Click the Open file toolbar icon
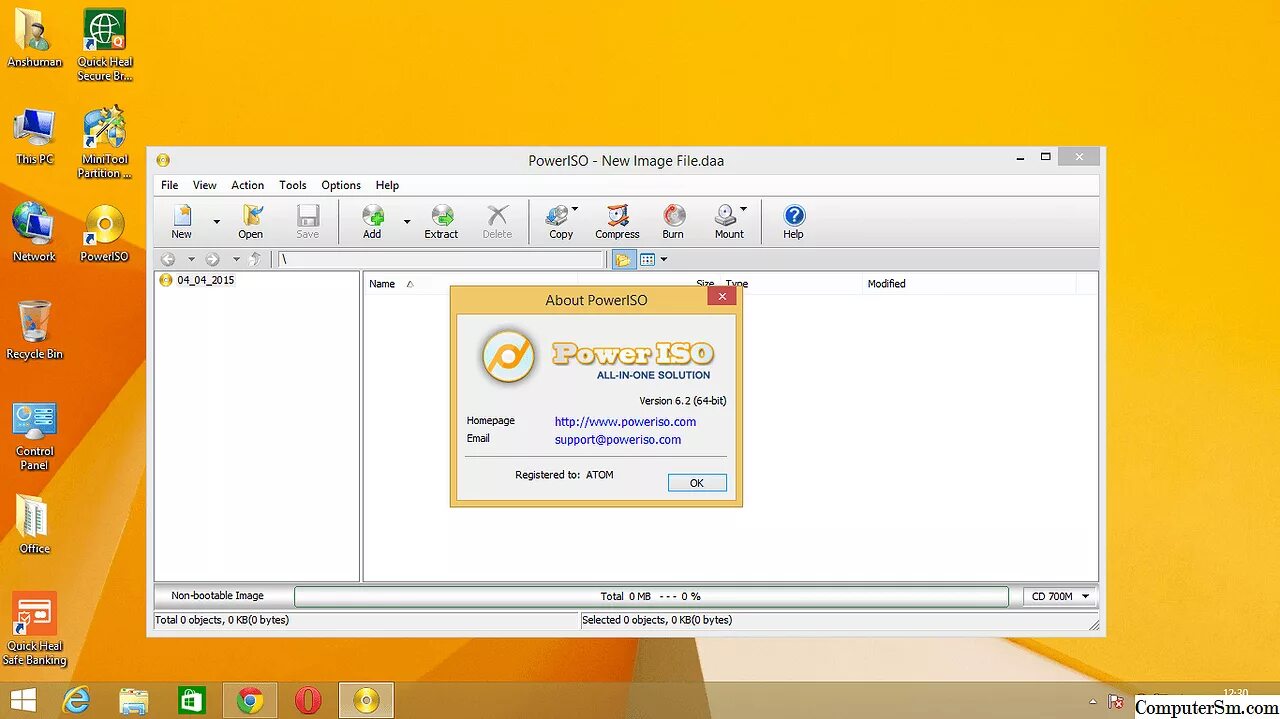Viewport: 1280px width, 719px height. 251,221
